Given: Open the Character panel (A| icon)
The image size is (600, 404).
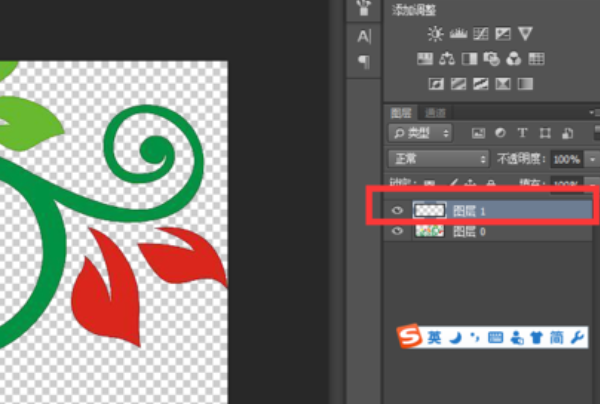Looking at the screenshot, I should pos(364,36).
